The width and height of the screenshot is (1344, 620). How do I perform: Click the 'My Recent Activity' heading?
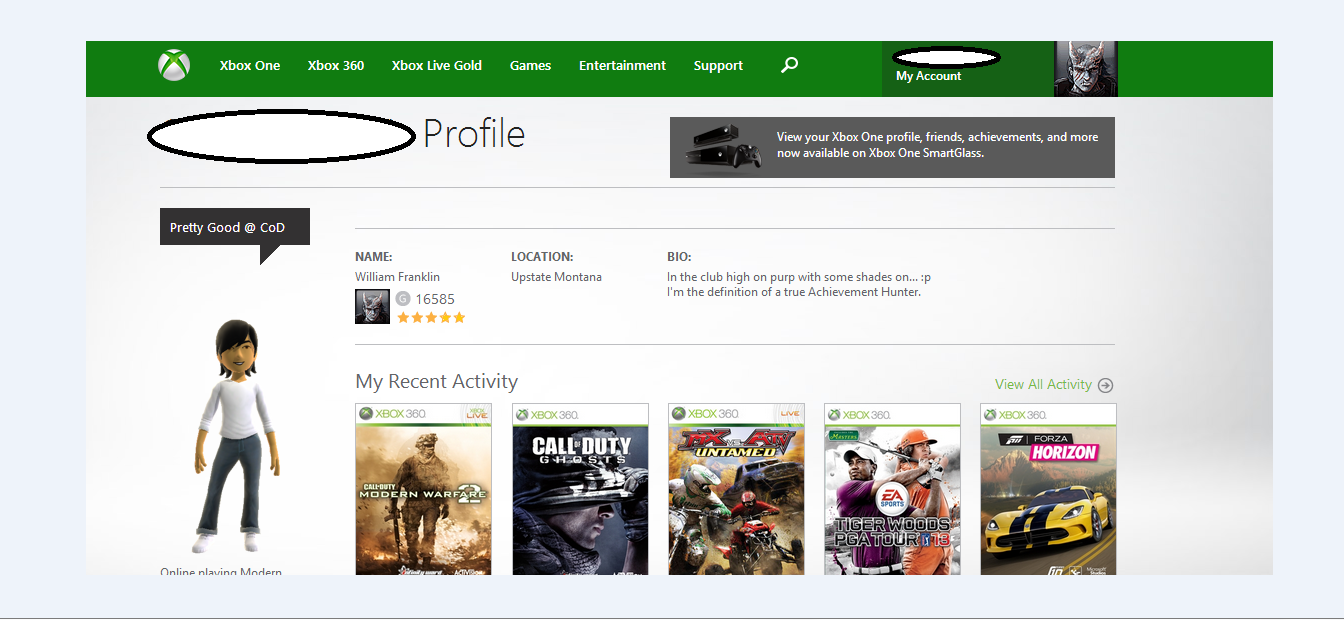(x=437, y=381)
